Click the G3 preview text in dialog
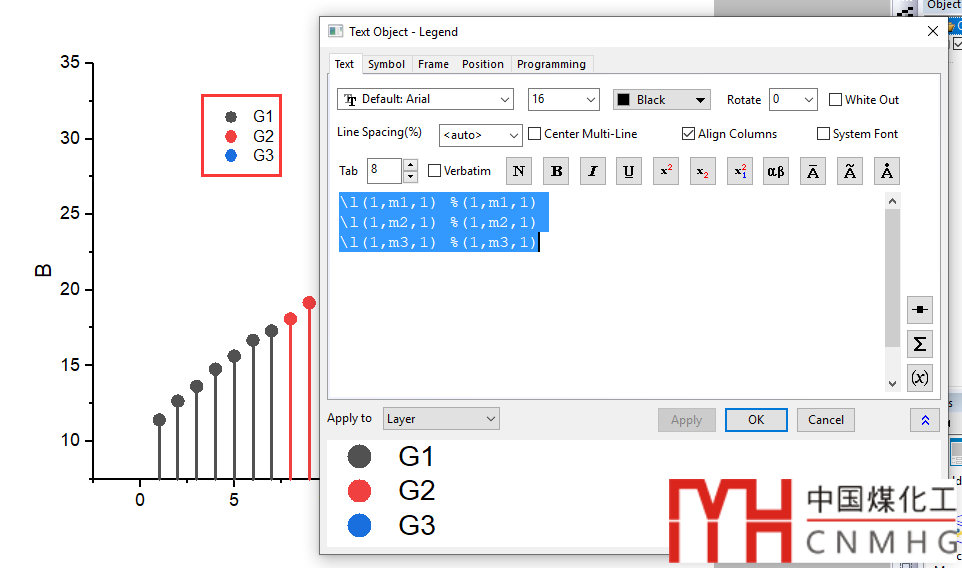Image resolution: width=962 pixels, height=568 pixels. [417, 526]
